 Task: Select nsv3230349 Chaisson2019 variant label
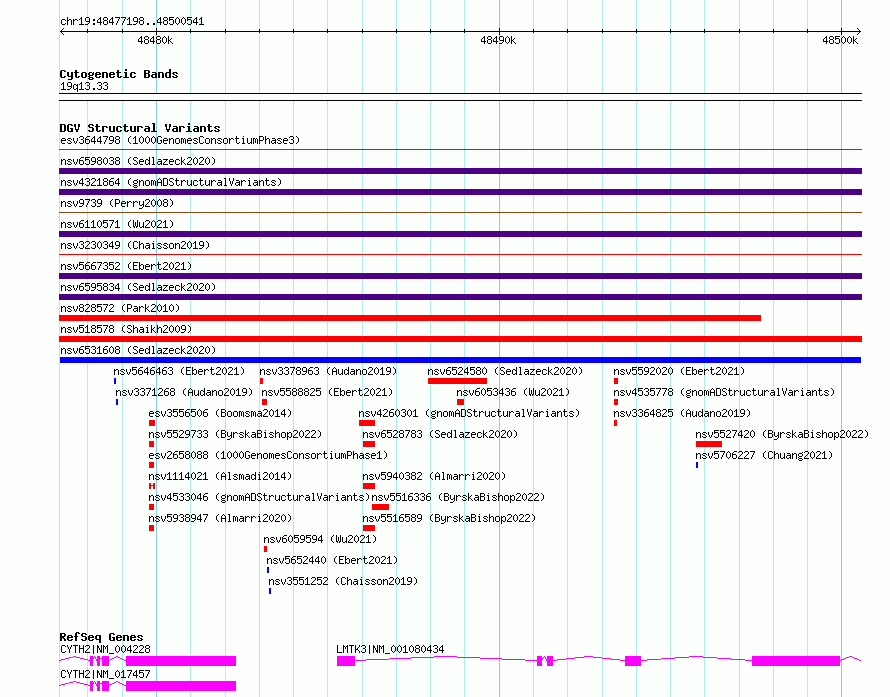click(x=135, y=245)
